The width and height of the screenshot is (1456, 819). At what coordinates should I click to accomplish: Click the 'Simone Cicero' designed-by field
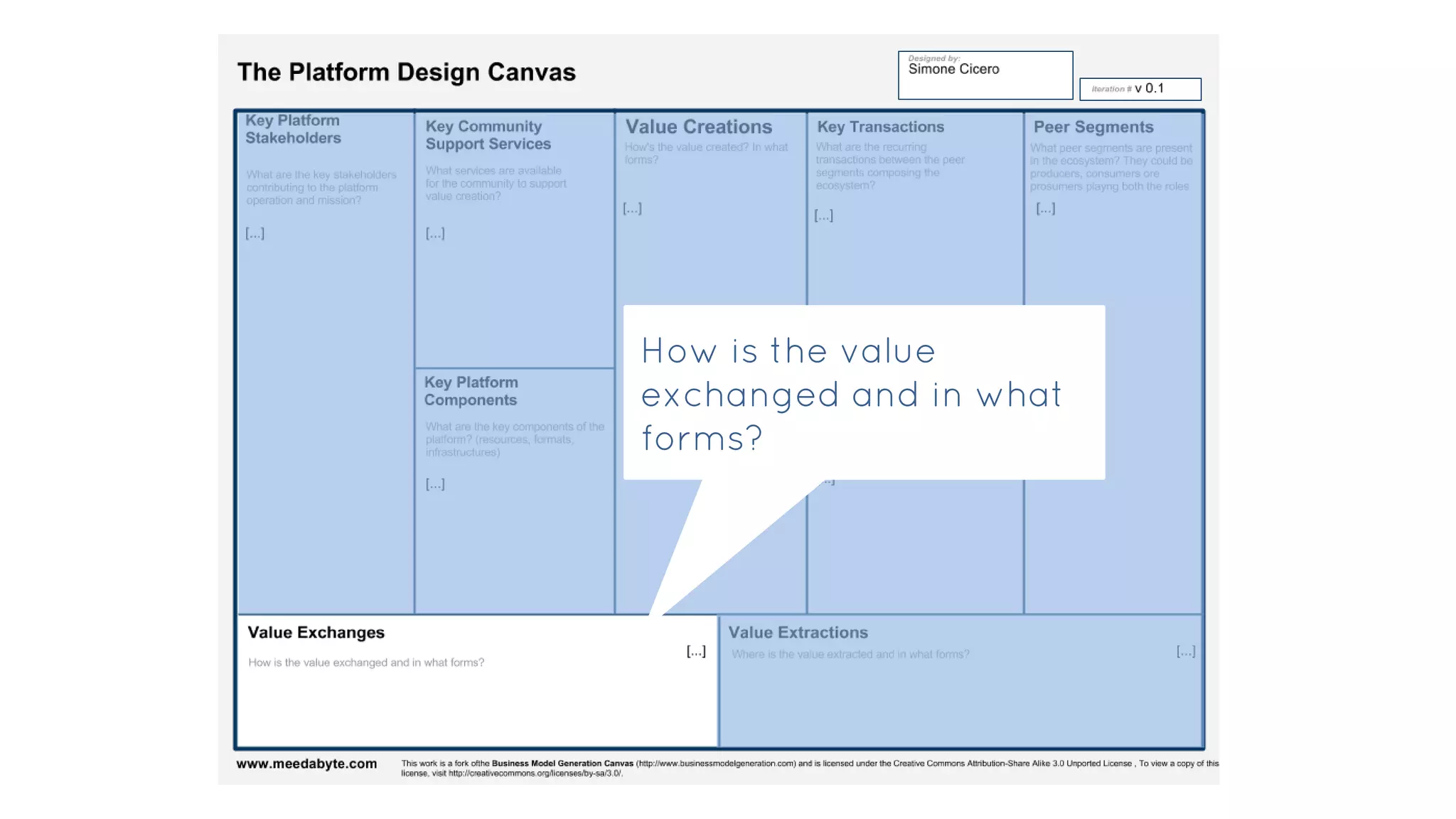(985, 75)
